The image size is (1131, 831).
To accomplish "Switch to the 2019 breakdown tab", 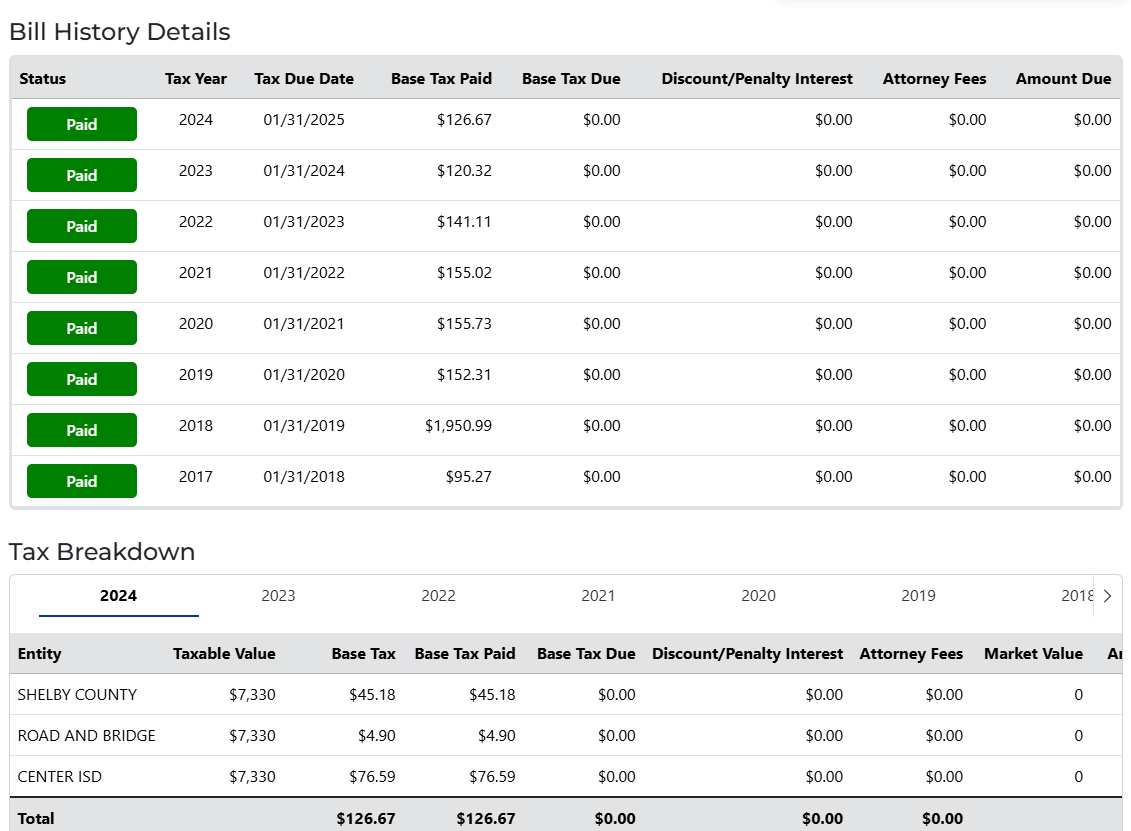I will click(x=918, y=596).
